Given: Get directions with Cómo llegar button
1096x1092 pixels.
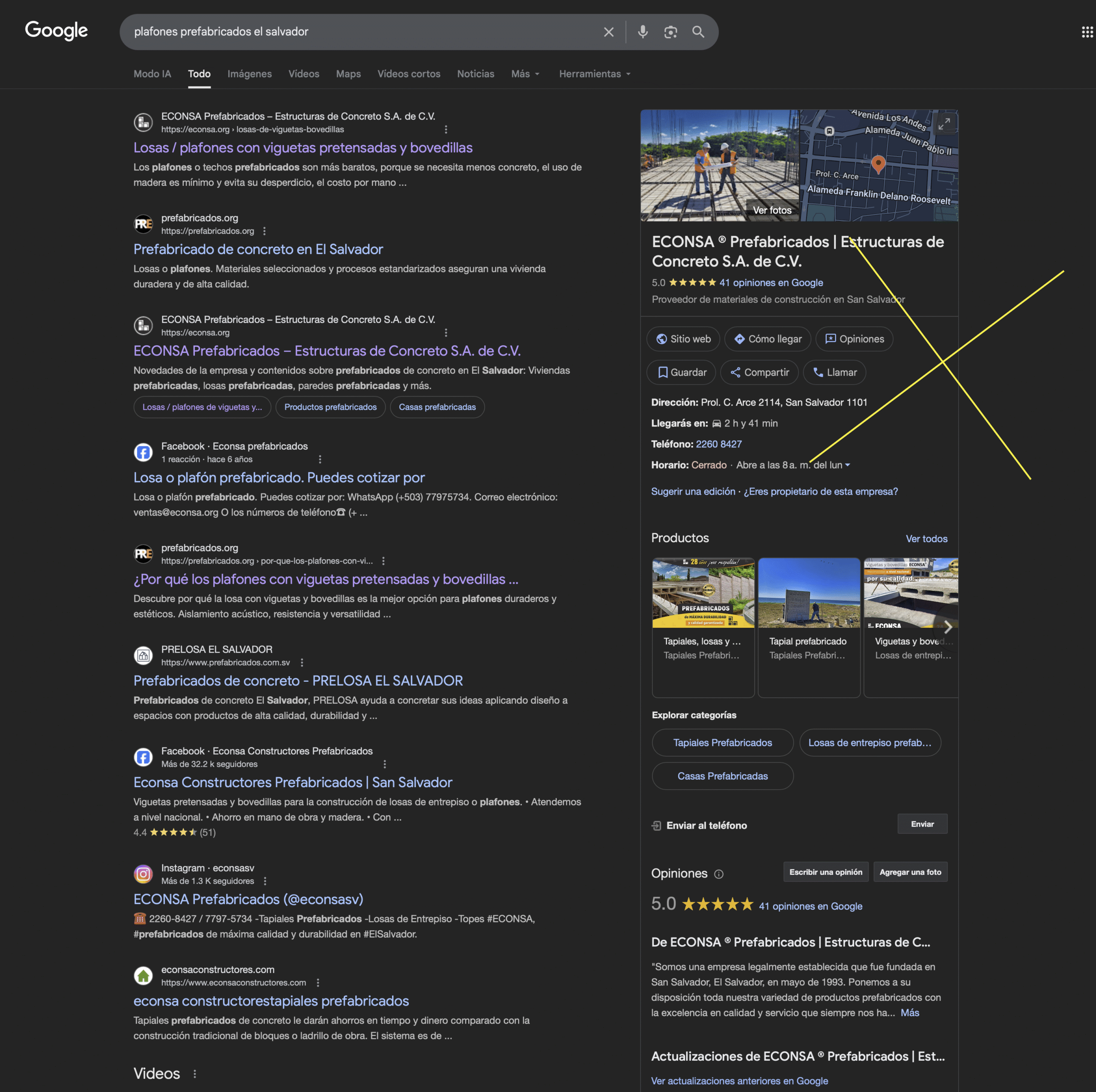Looking at the screenshot, I should [768, 339].
